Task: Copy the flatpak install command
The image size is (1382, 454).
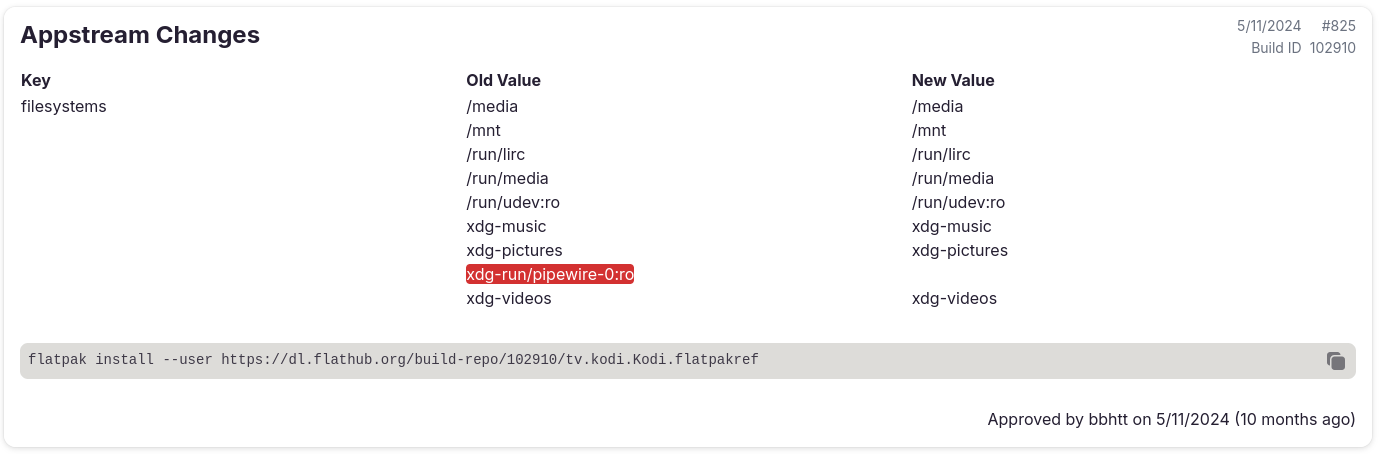Action: [1335, 361]
